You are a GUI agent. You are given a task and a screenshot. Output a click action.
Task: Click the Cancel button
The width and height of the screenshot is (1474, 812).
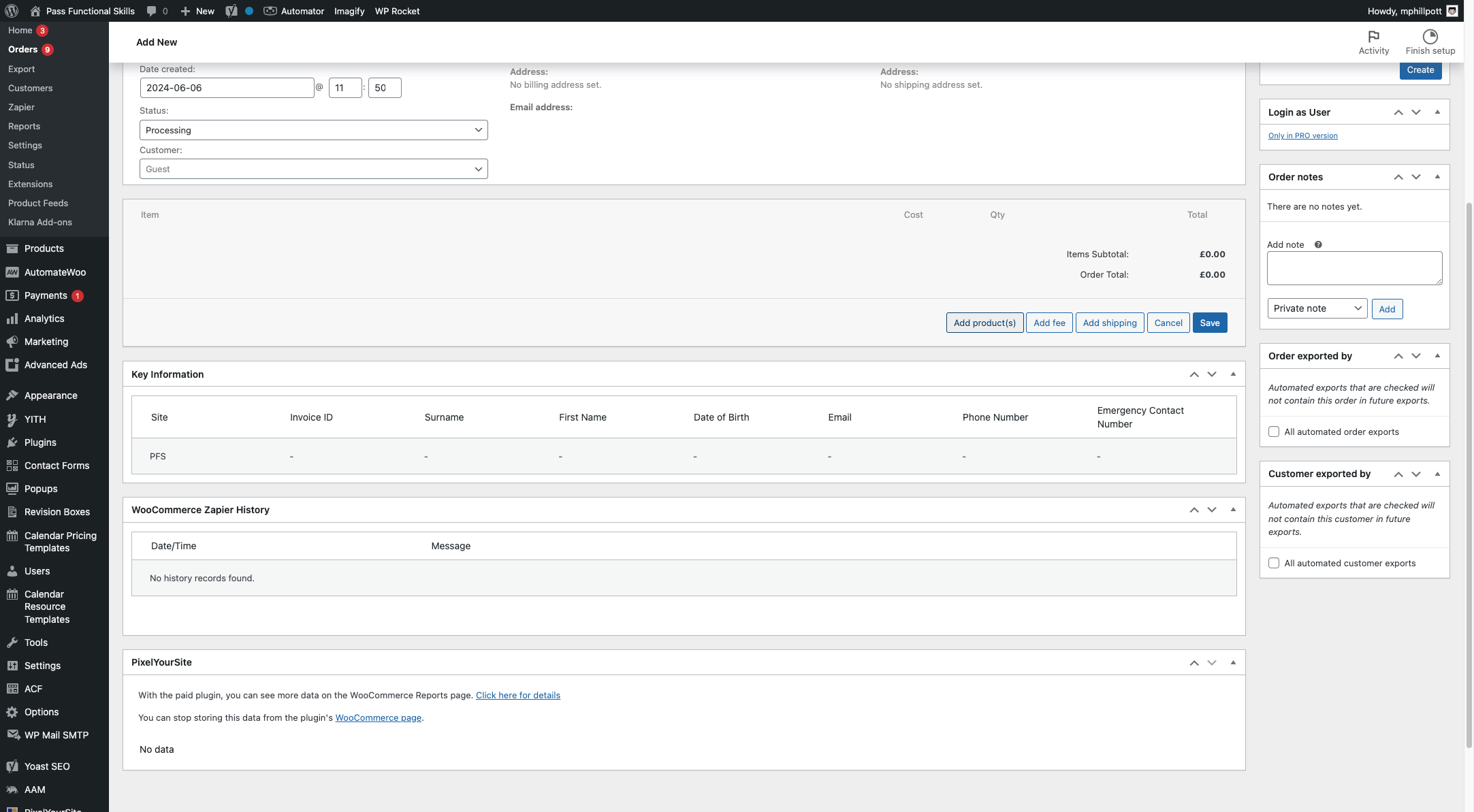1168,323
